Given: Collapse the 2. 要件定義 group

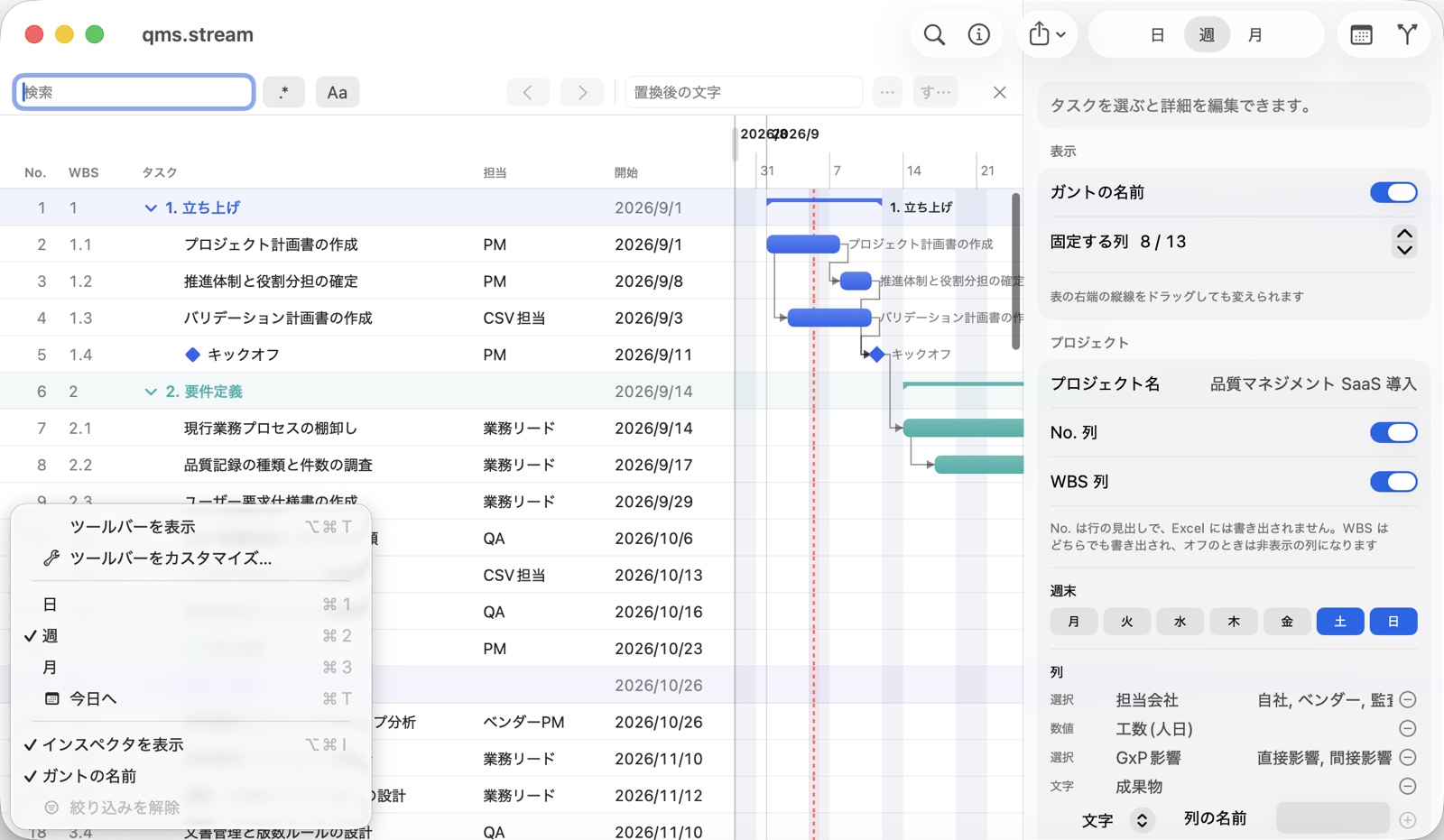Looking at the screenshot, I should [x=151, y=392].
